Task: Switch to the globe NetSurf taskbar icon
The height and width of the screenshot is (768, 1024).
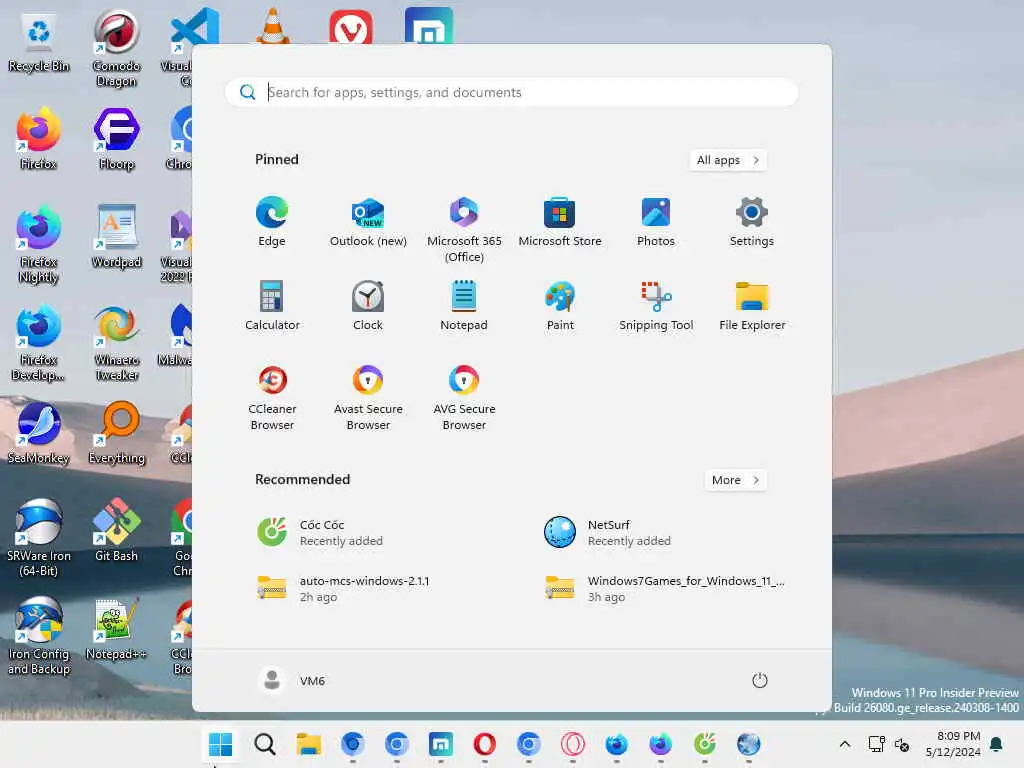Action: click(x=748, y=744)
